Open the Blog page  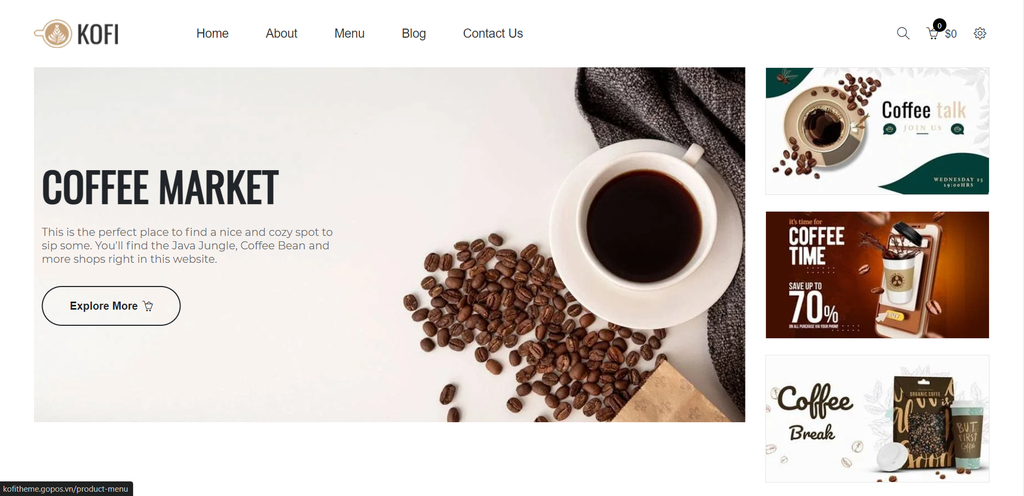pos(413,33)
